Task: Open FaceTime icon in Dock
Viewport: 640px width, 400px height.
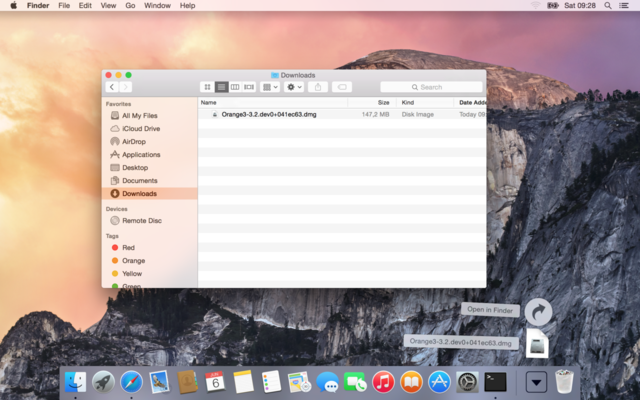Action: click(355, 382)
